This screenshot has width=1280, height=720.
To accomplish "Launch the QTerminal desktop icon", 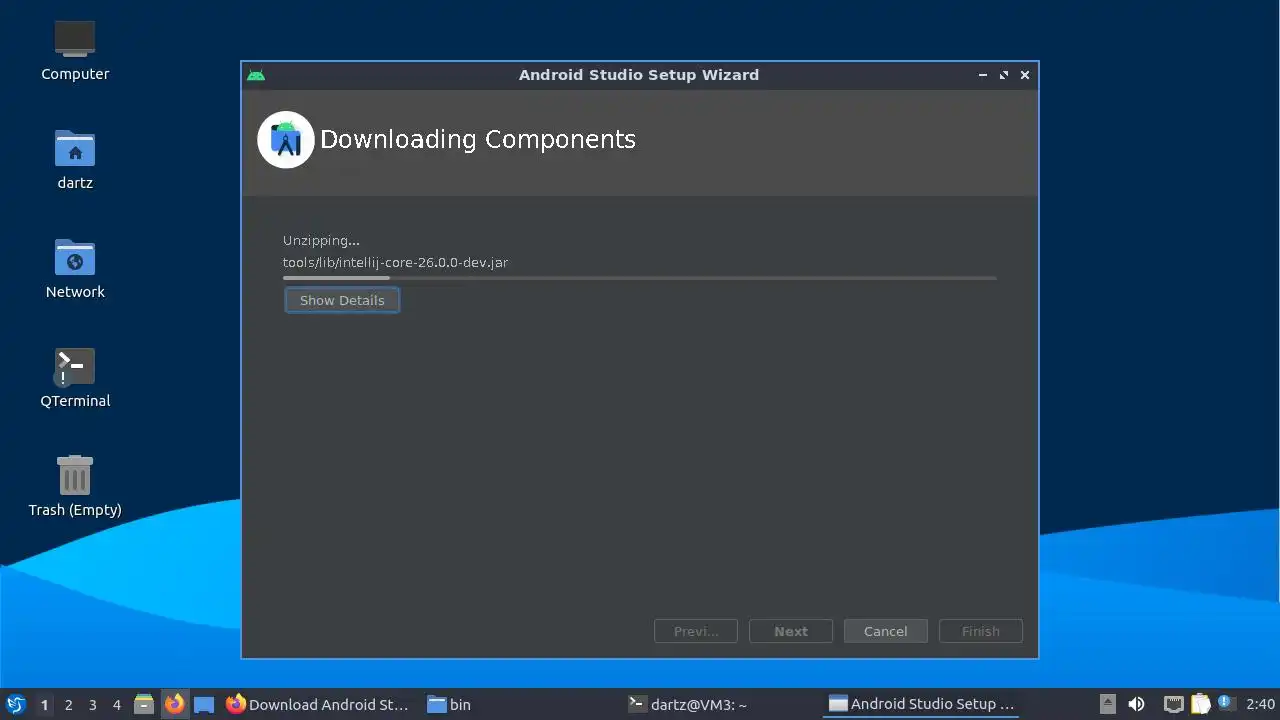I will click(75, 378).
